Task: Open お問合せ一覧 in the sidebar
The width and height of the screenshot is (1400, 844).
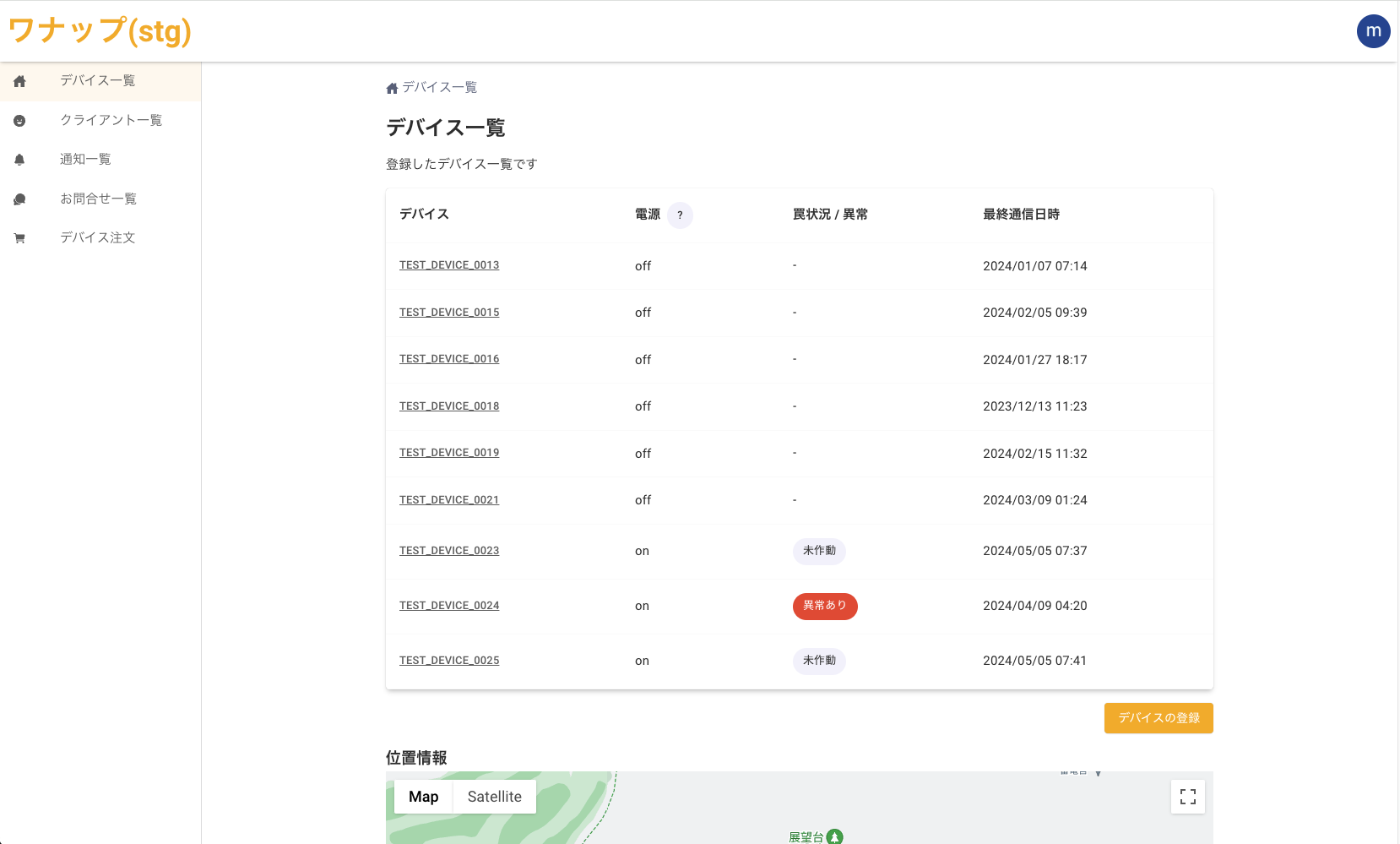Action: [100, 199]
